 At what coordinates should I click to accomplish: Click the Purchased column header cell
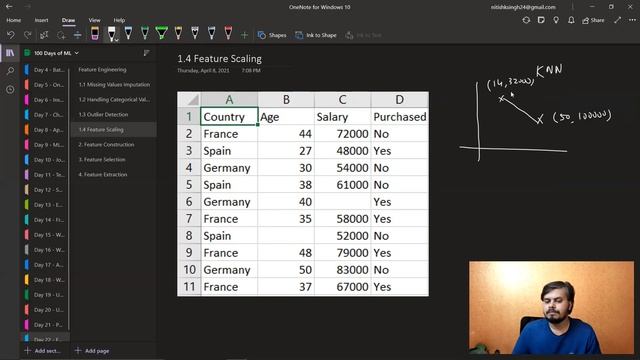point(400,117)
